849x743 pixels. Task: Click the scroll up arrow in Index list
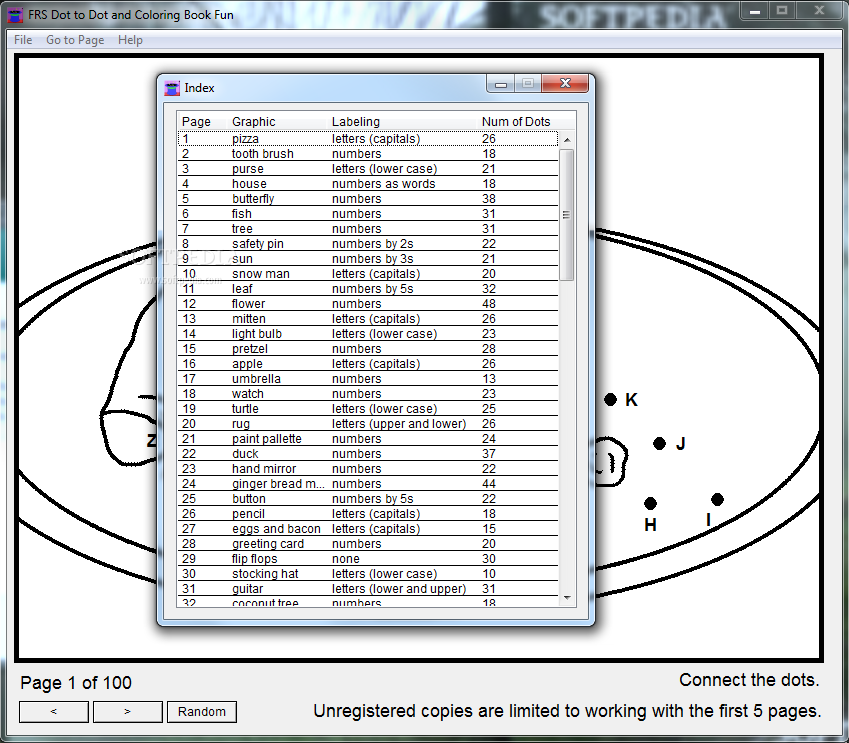pyautogui.click(x=567, y=140)
